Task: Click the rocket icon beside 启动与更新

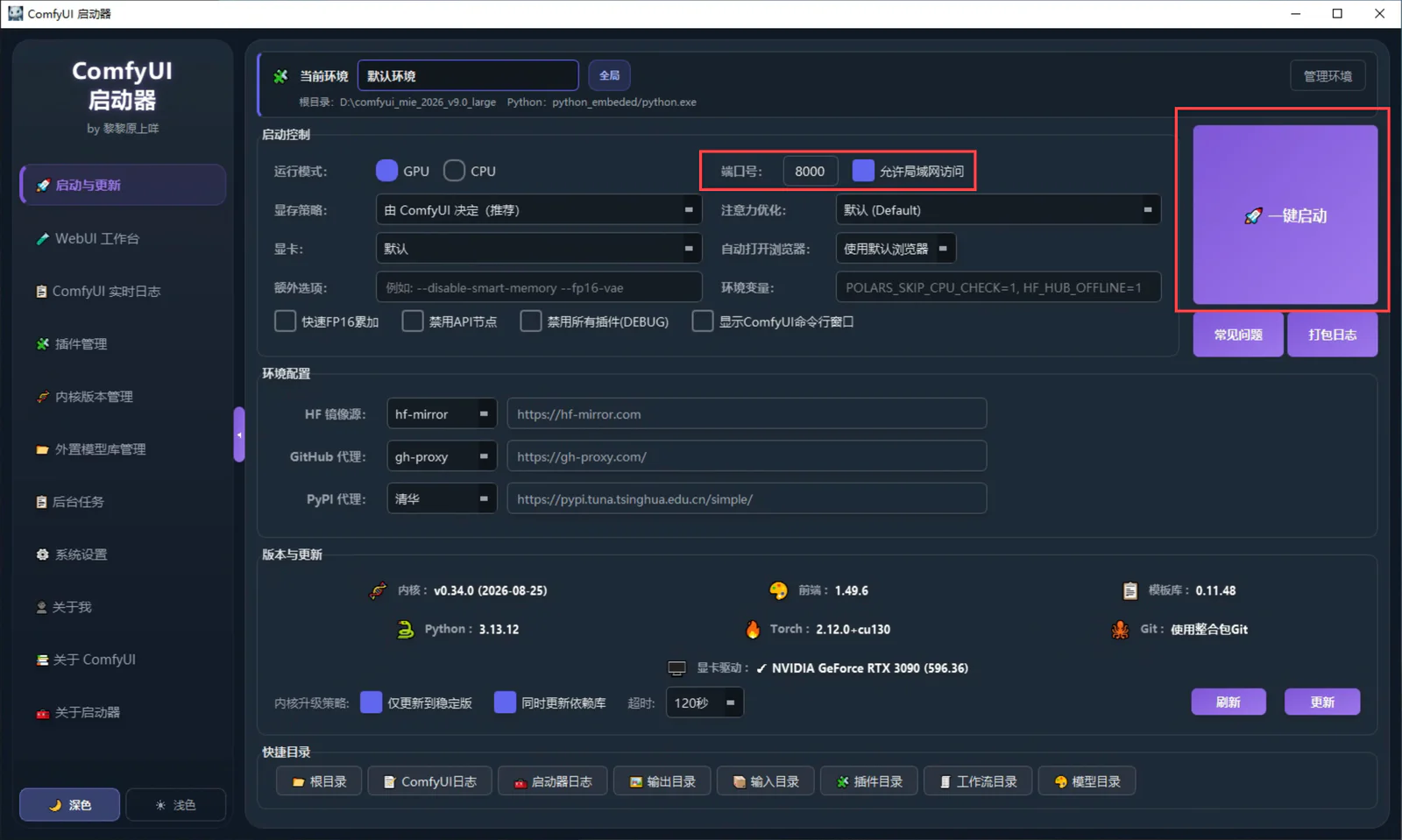Action: [x=42, y=186]
